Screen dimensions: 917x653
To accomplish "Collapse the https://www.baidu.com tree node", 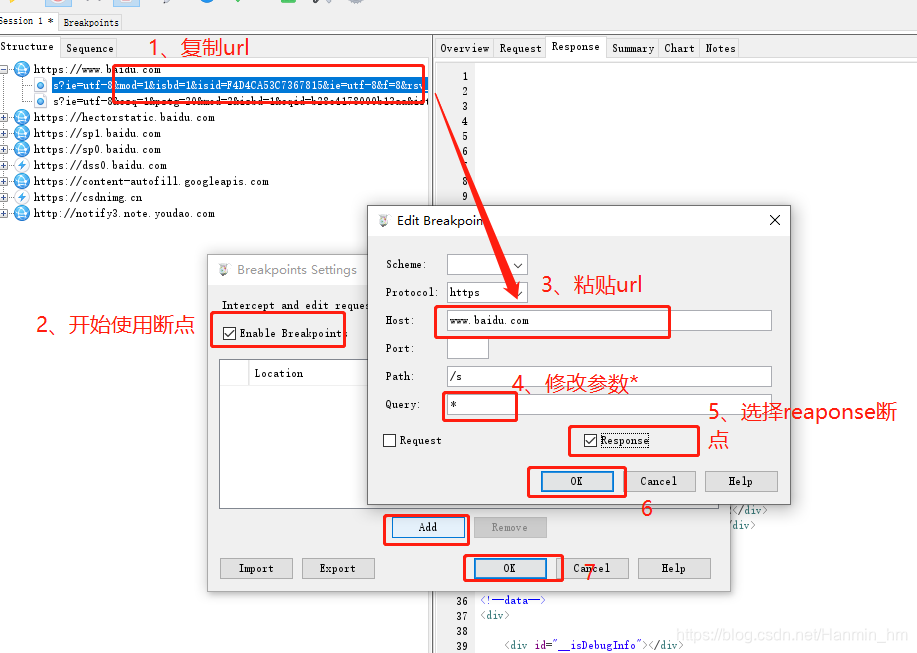I will pyautogui.click(x=4, y=70).
